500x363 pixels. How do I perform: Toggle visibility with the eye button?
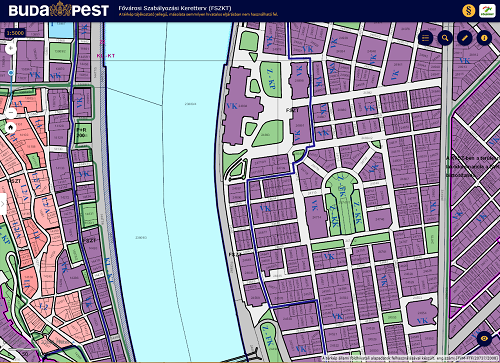point(484,339)
